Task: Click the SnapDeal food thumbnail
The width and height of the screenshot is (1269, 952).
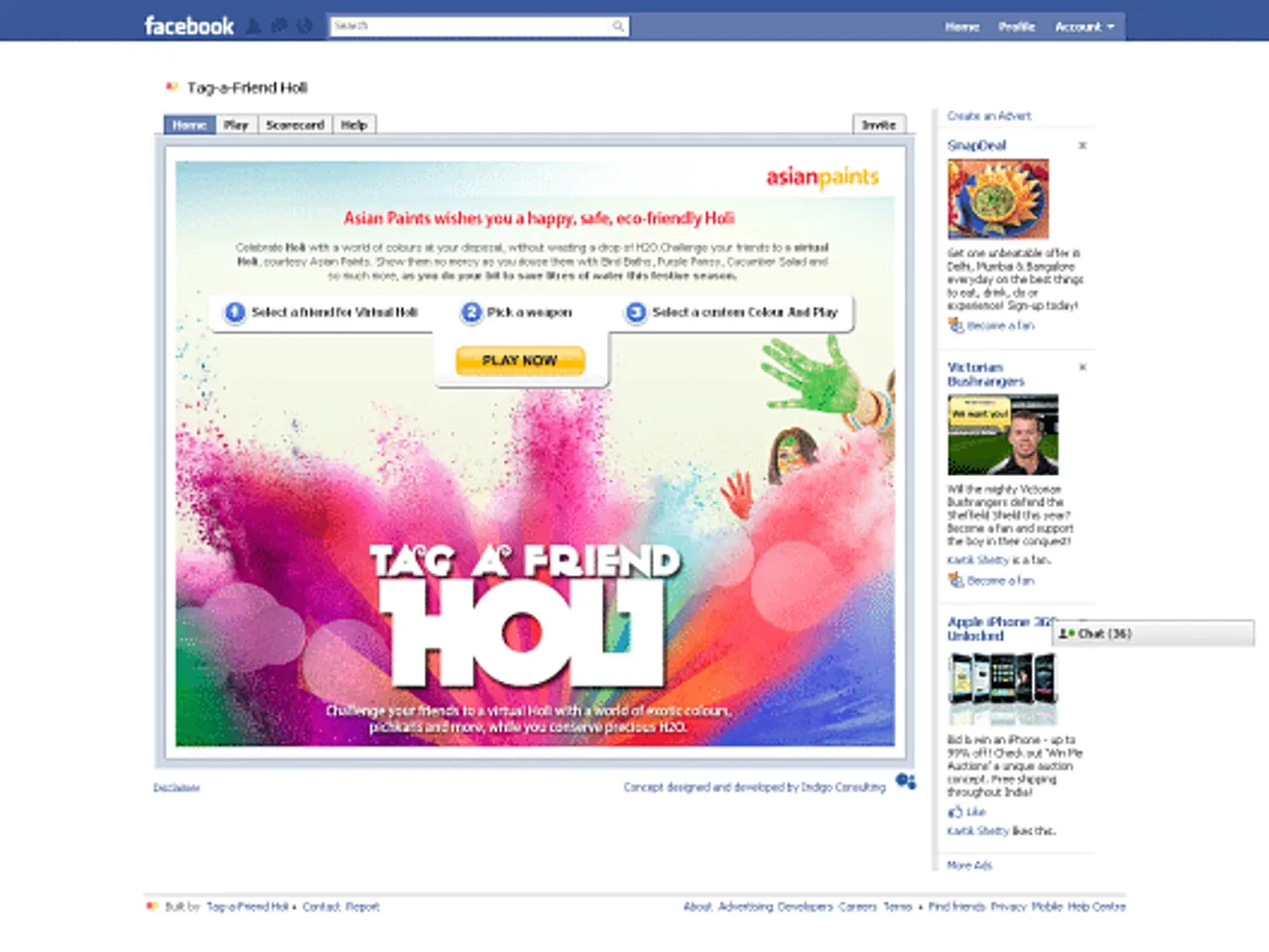Action: (x=998, y=199)
